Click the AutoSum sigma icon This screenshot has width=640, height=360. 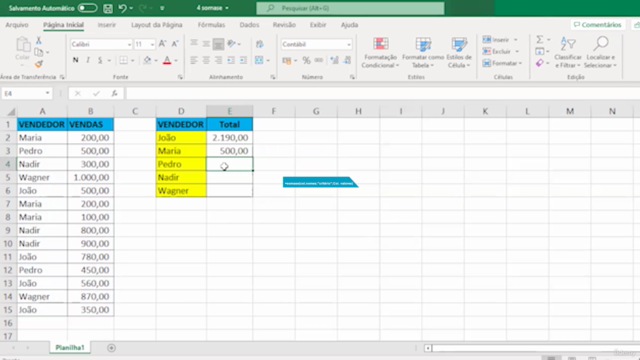(540, 40)
